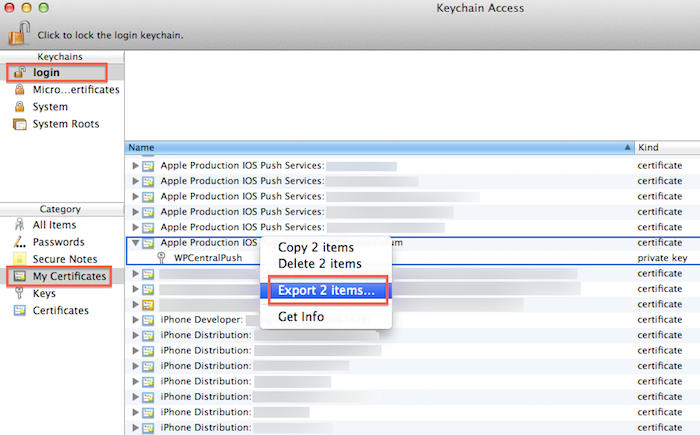Click the All Items keys icon
700x435 pixels.
[x=19, y=224]
